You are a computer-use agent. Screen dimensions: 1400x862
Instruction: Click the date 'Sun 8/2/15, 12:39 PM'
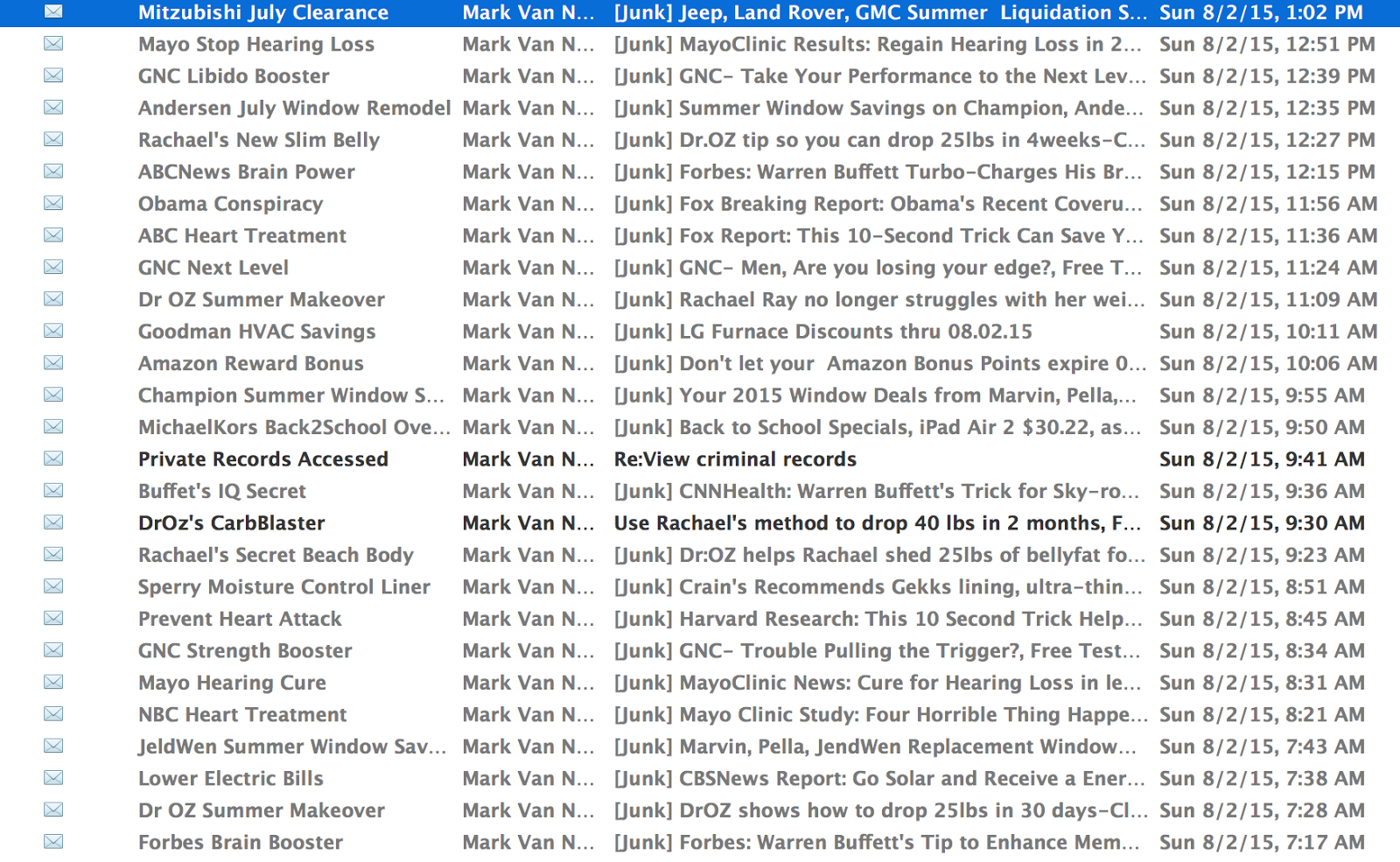[1268, 76]
